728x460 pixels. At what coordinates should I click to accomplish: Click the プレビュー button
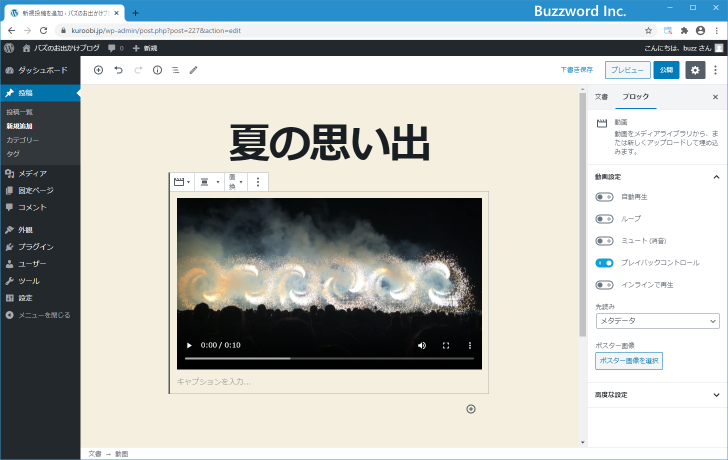pos(627,70)
